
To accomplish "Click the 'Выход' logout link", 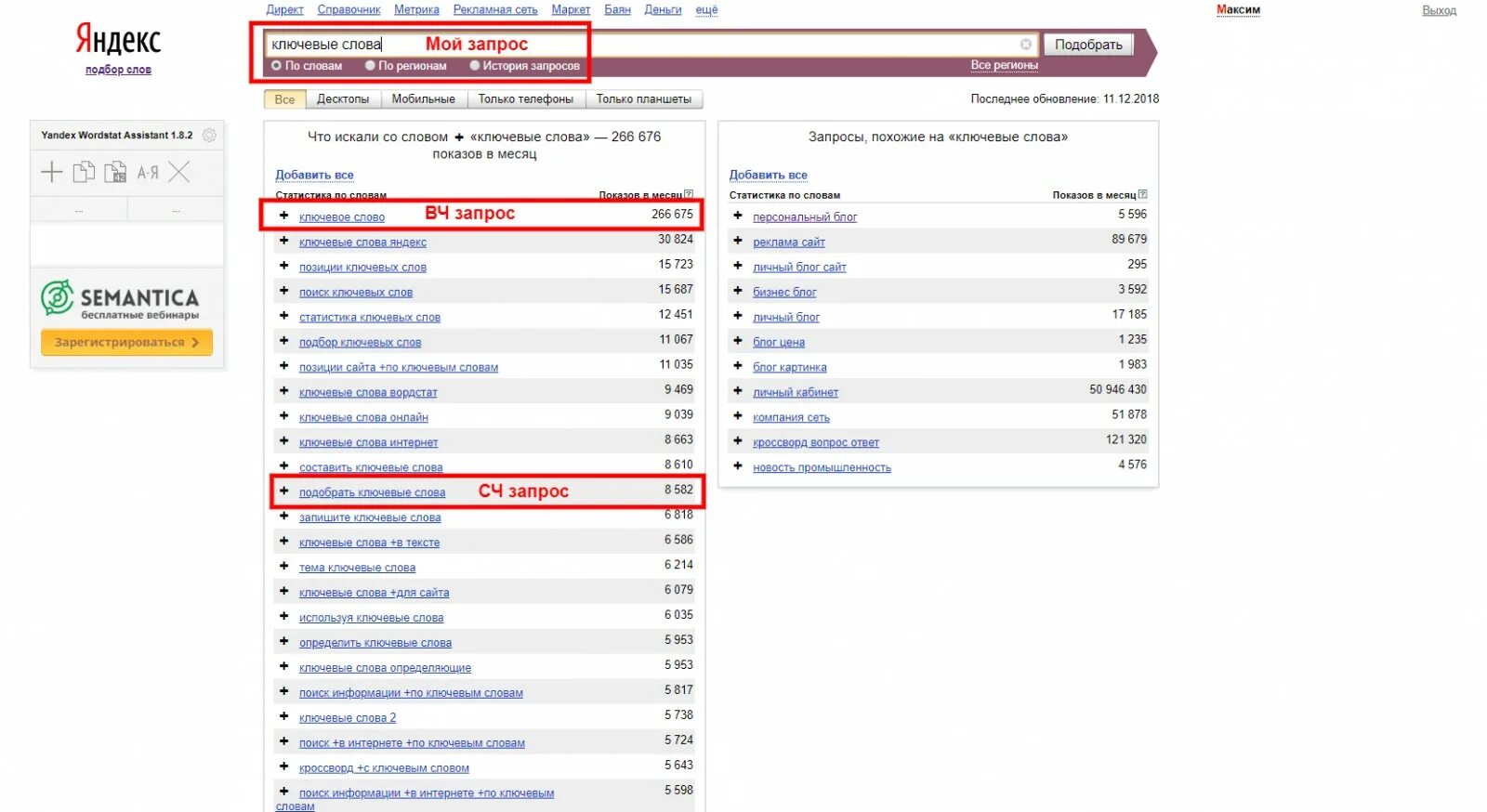I will pos(1439,10).
